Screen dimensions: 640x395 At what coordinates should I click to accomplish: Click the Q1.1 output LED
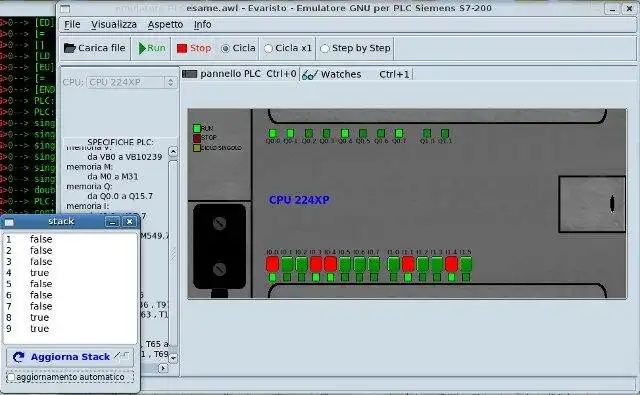click(x=445, y=133)
